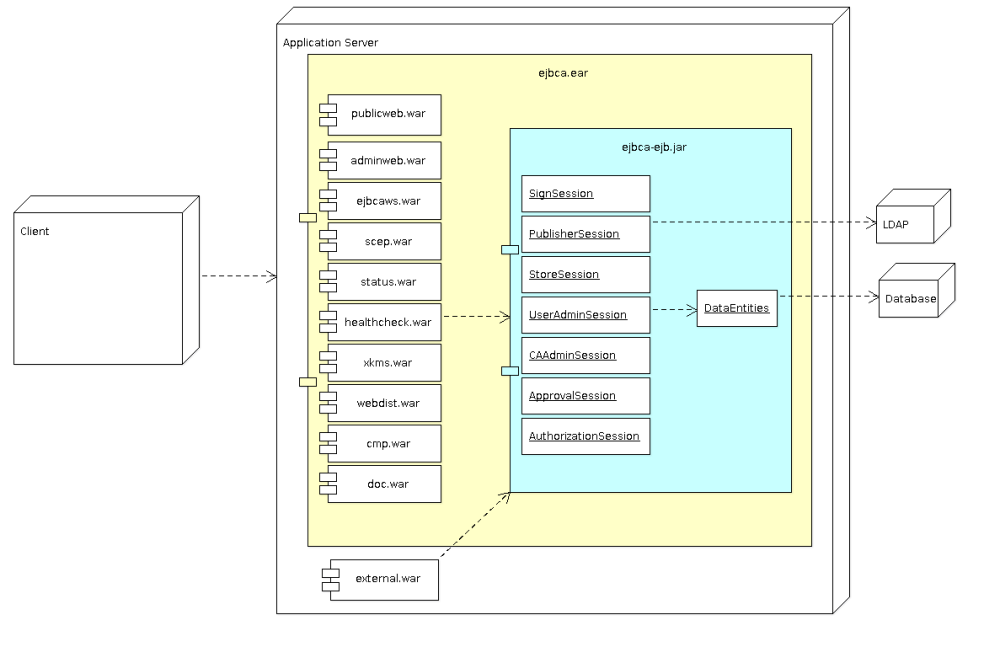Click the CAAdminSession object
Screen dimensions: 1000x647
(585, 355)
